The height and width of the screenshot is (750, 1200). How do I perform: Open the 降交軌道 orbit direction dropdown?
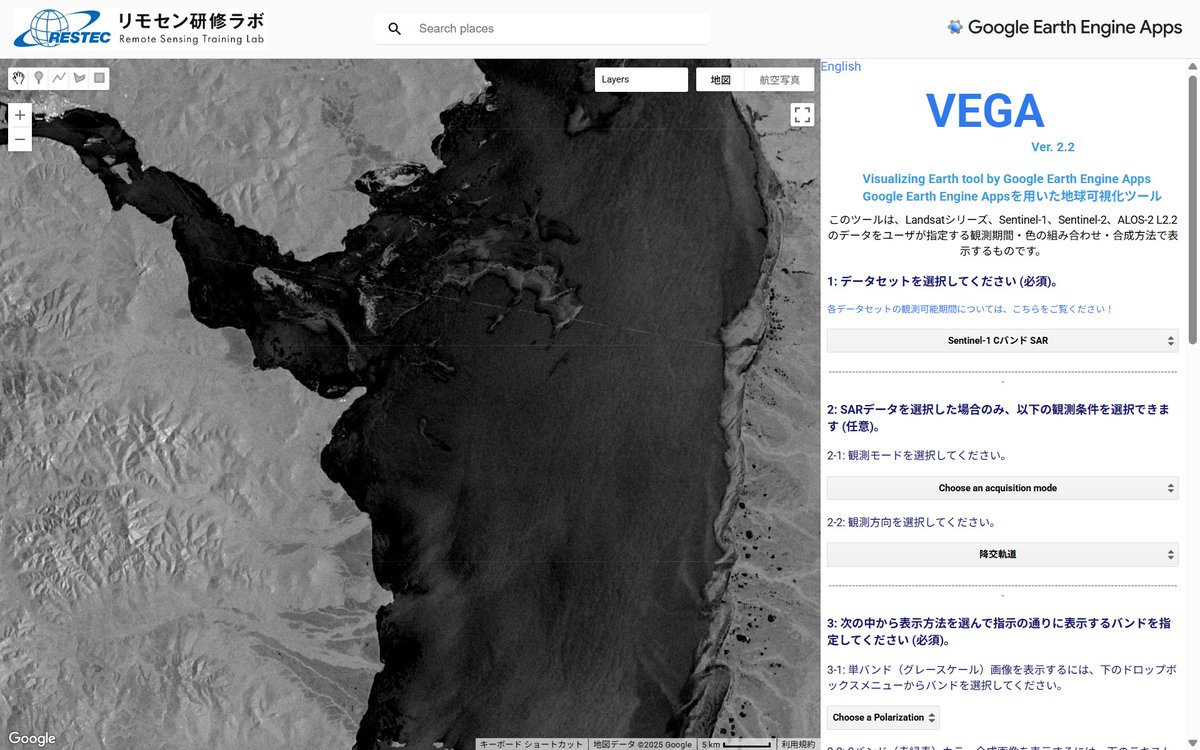1002,554
